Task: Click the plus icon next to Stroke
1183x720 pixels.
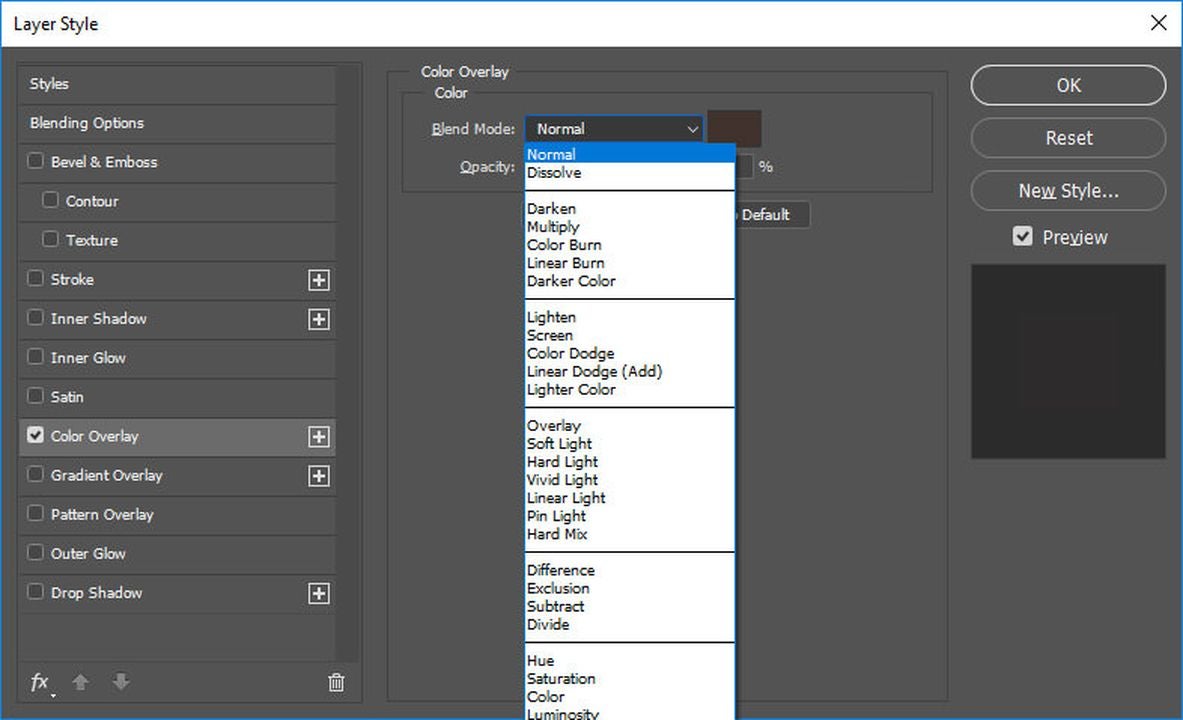Action: [x=318, y=280]
